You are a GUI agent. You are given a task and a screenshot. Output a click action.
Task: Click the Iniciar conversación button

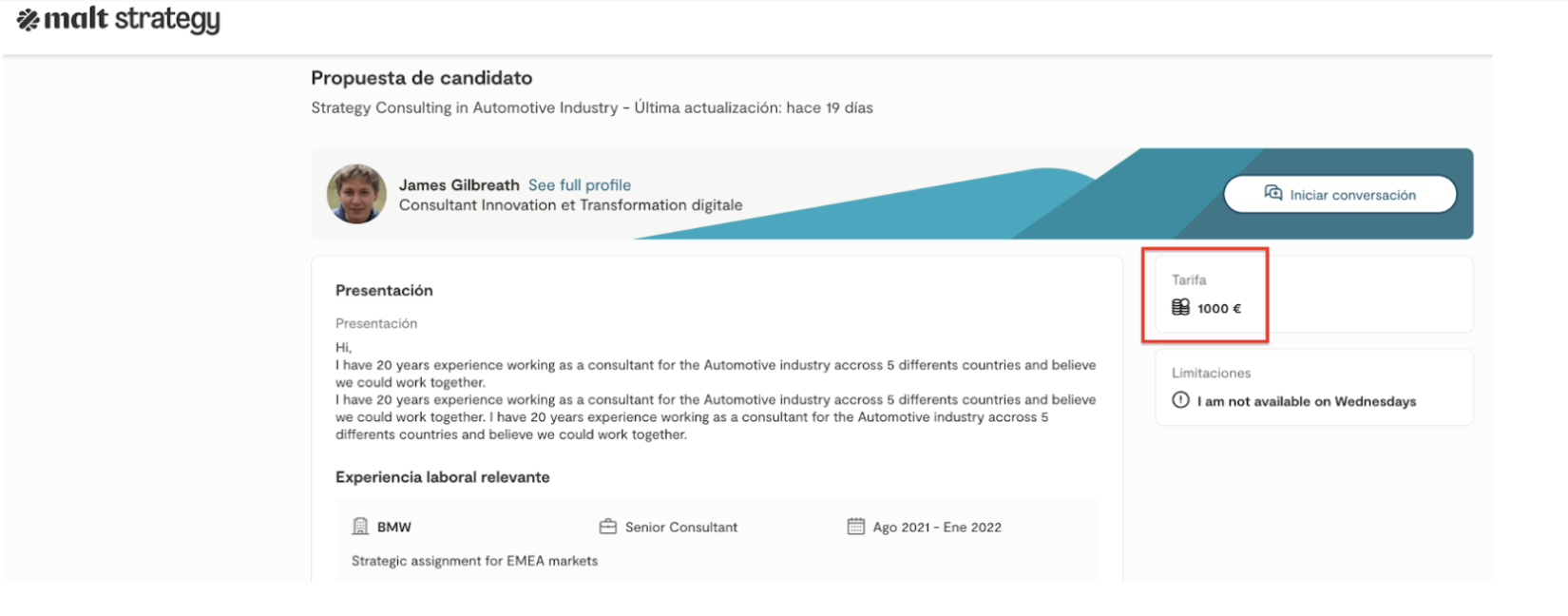pos(1339,195)
